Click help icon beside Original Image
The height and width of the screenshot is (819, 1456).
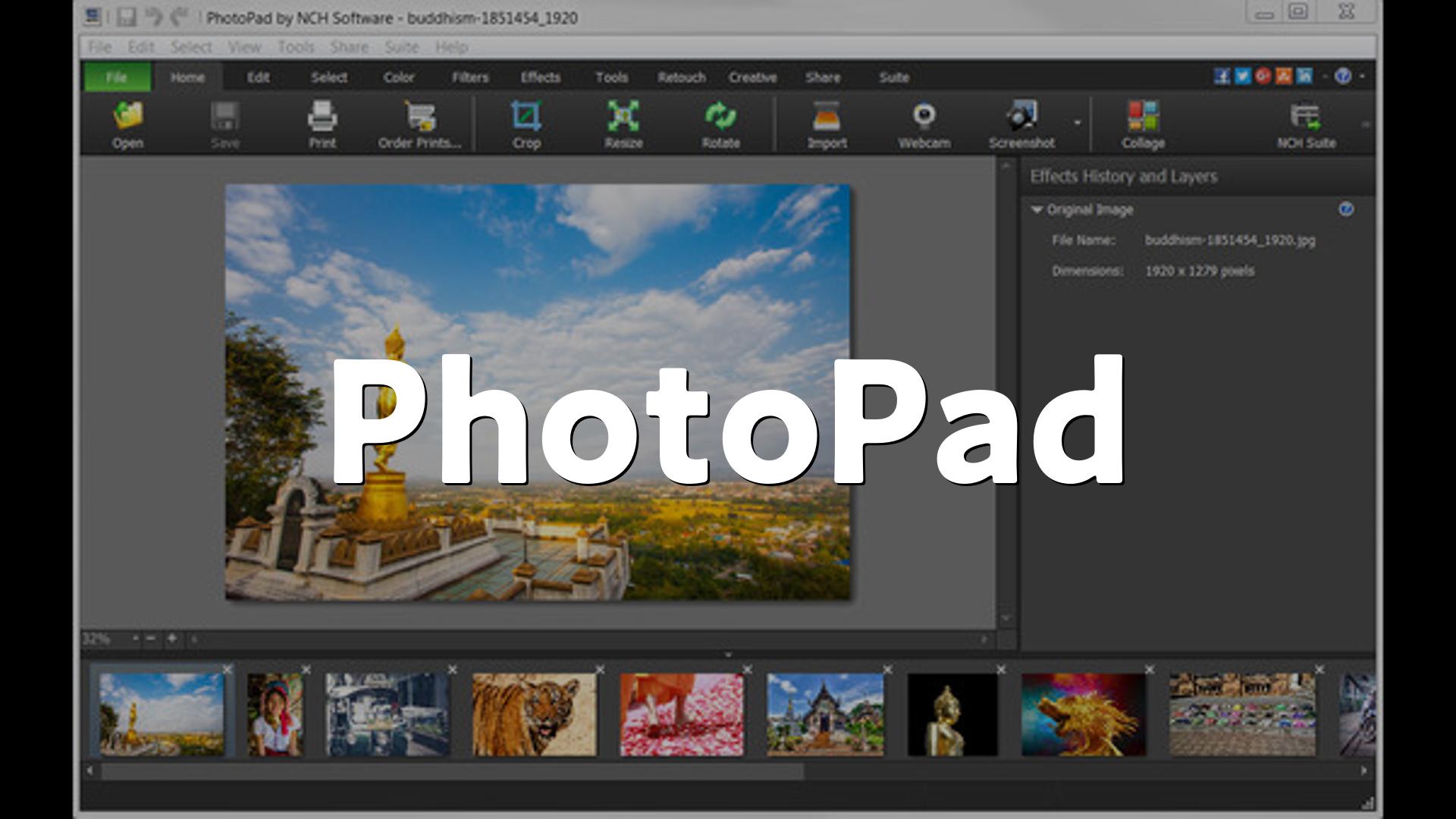[1346, 209]
